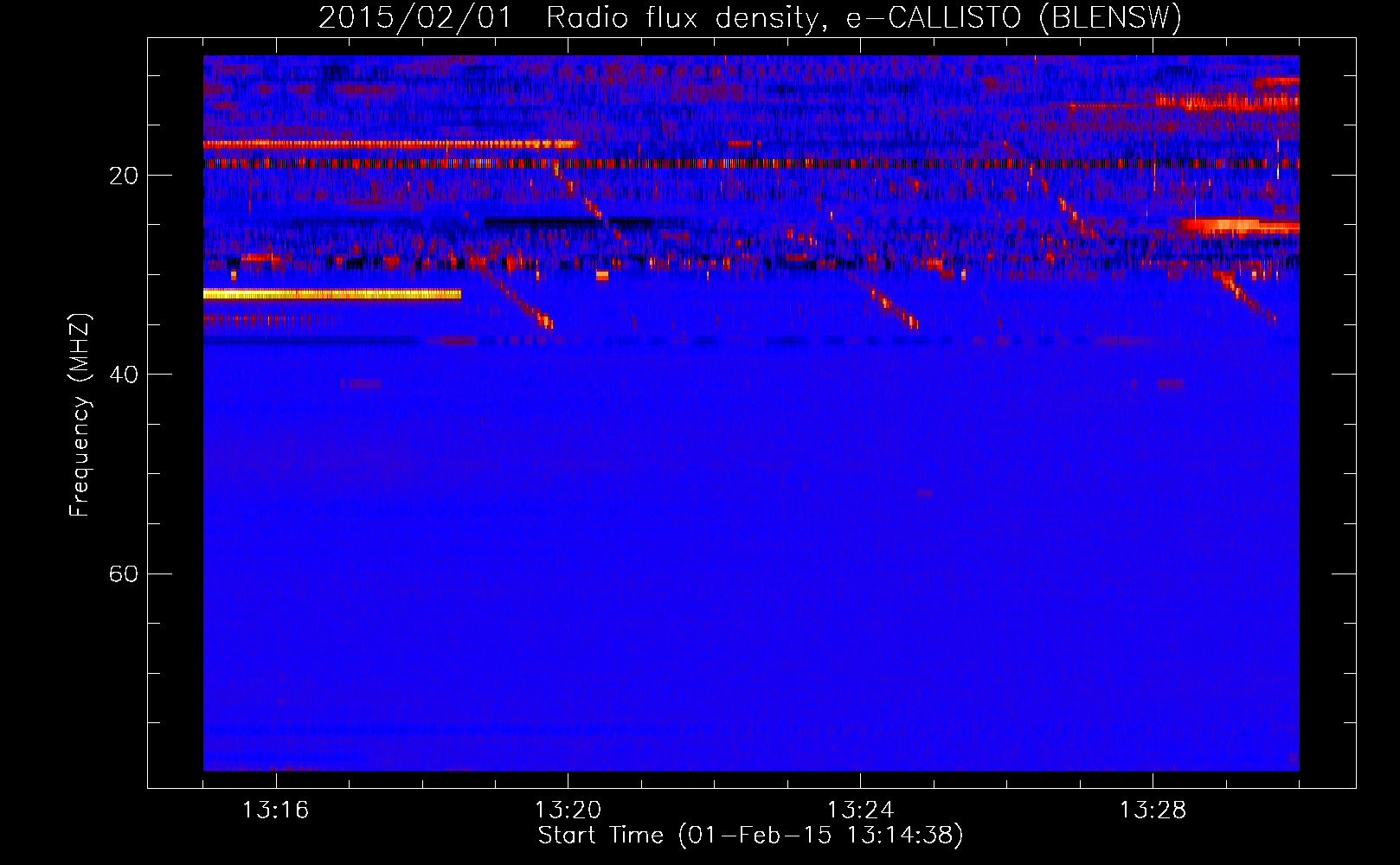
Task: Click the 40 tick label on frequency axis
Action: tap(124, 375)
